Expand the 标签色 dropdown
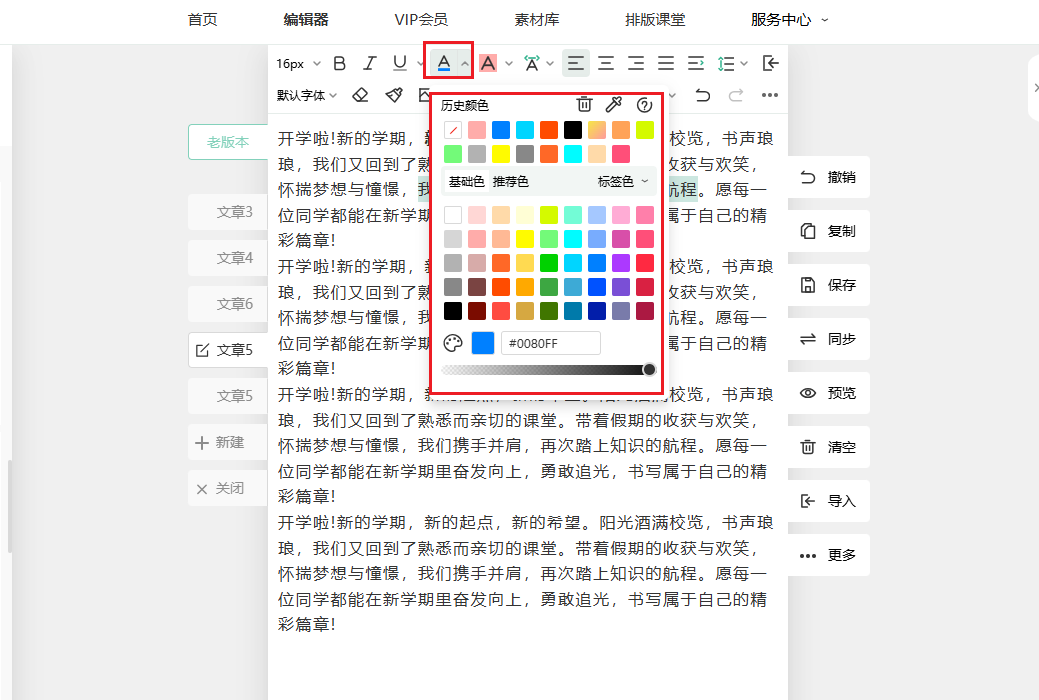This screenshot has height=700, width=1039. [x=623, y=181]
